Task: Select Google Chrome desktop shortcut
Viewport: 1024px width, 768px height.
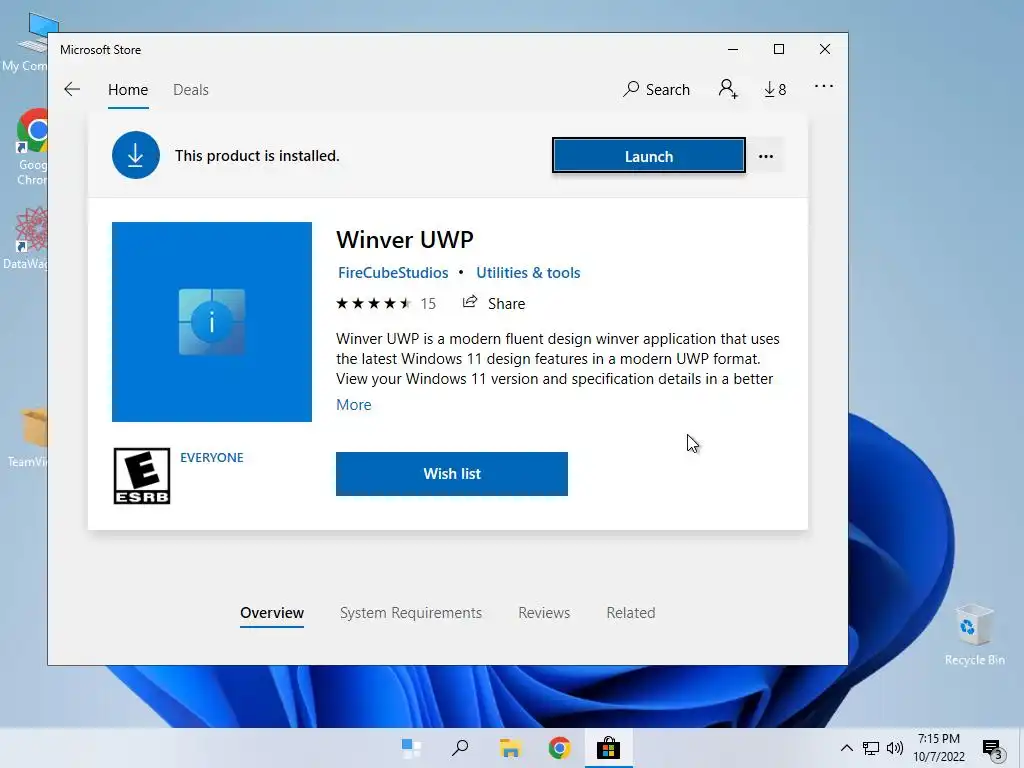Action: [33, 148]
